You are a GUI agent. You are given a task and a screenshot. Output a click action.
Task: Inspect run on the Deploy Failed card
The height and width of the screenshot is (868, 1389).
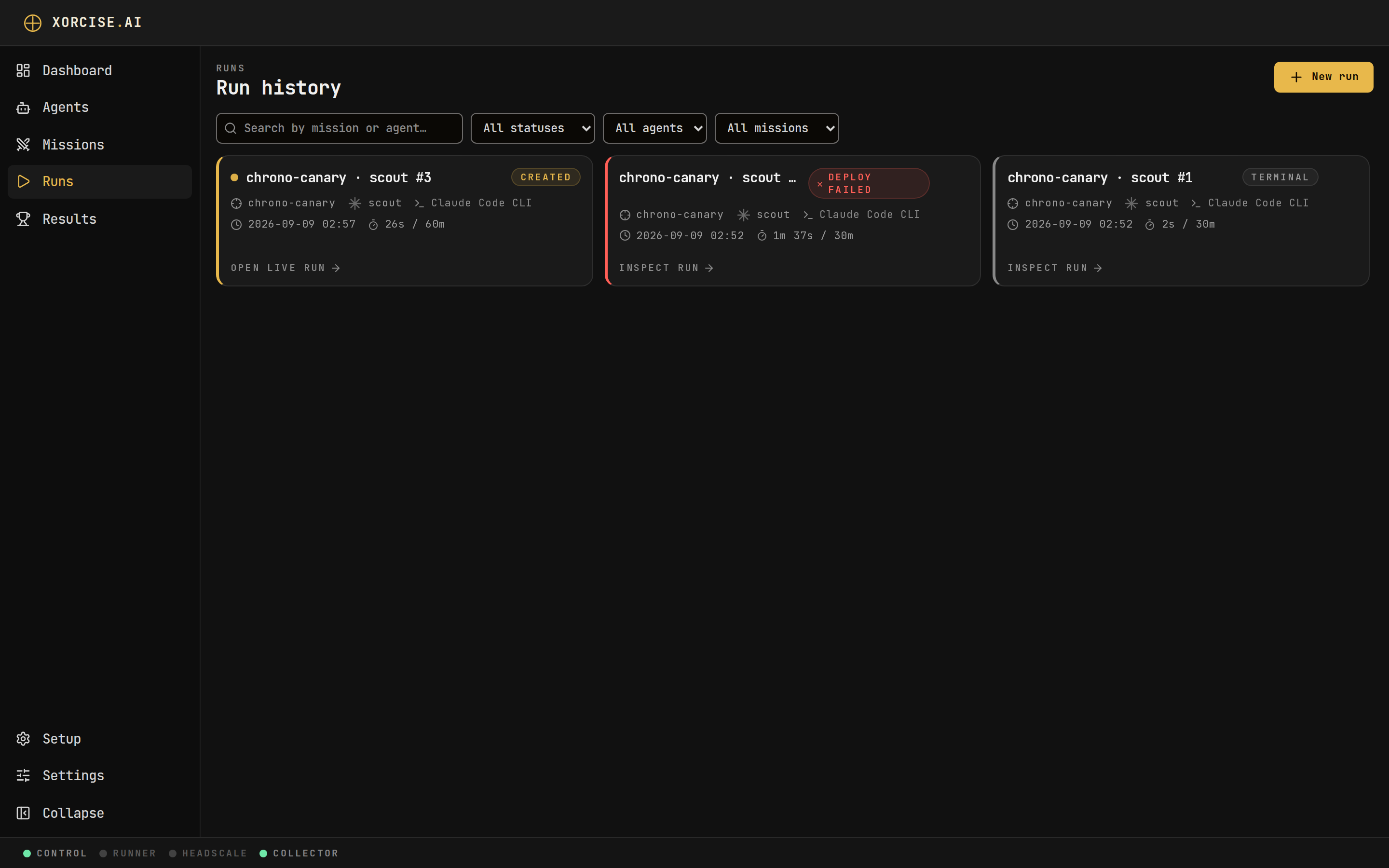[666, 268]
